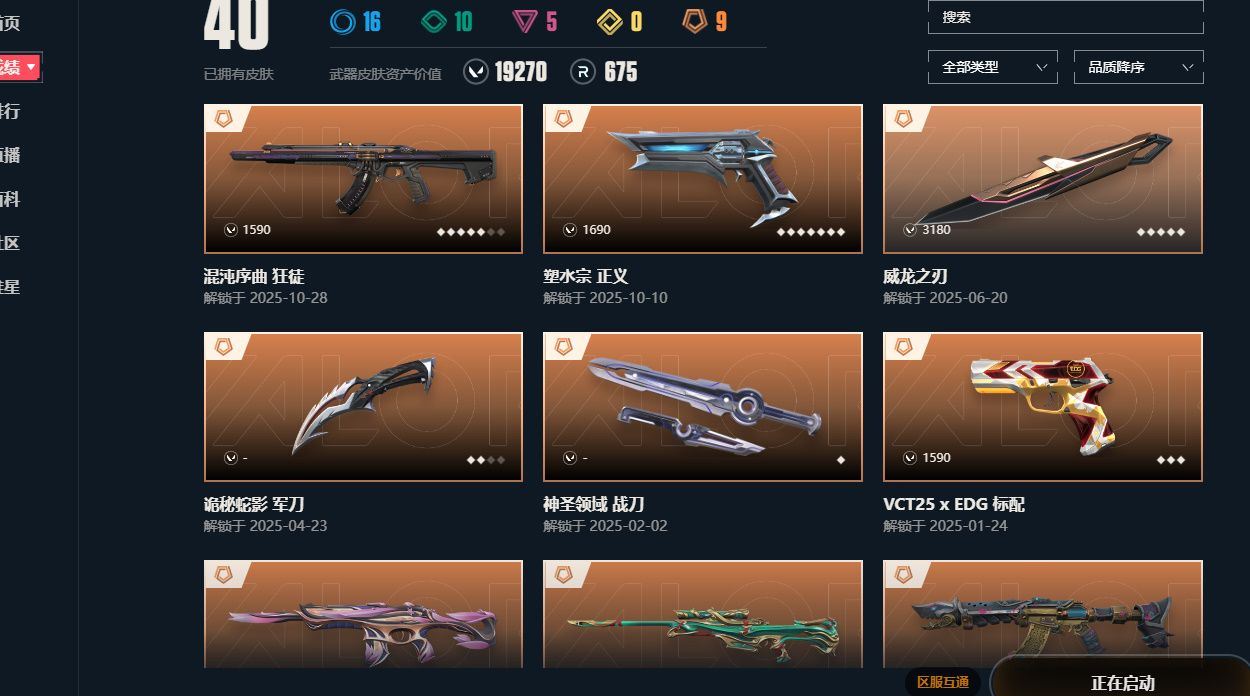Viewport: 1250px width, 696px height.
Task: Open the 全部类型 type filter dropdown
Action: (993, 67)
